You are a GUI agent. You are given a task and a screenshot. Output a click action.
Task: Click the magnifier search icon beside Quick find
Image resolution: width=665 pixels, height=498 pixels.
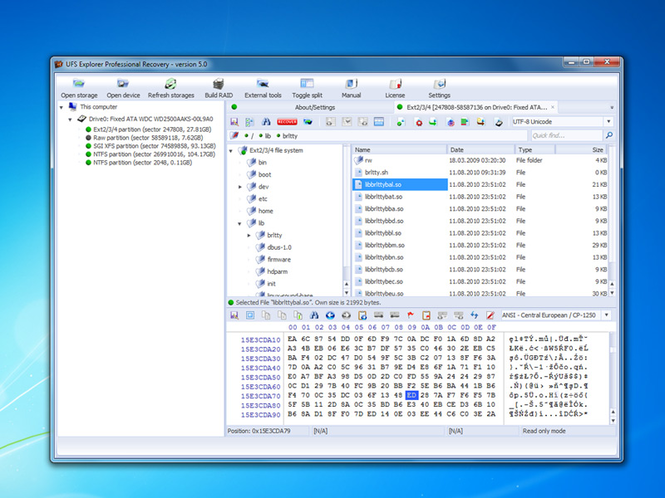tap(609, 135)
